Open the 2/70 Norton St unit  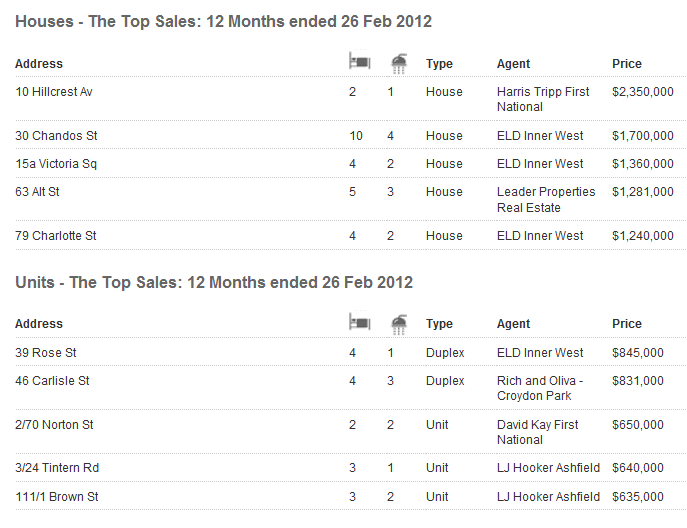tap(54, 425)
